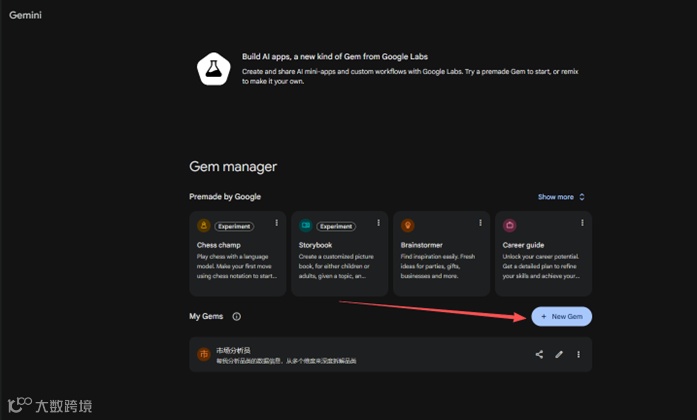Open the 市场分析员 Gem row
This screenshot has height=420, width=697.
(x=391, y=354)
